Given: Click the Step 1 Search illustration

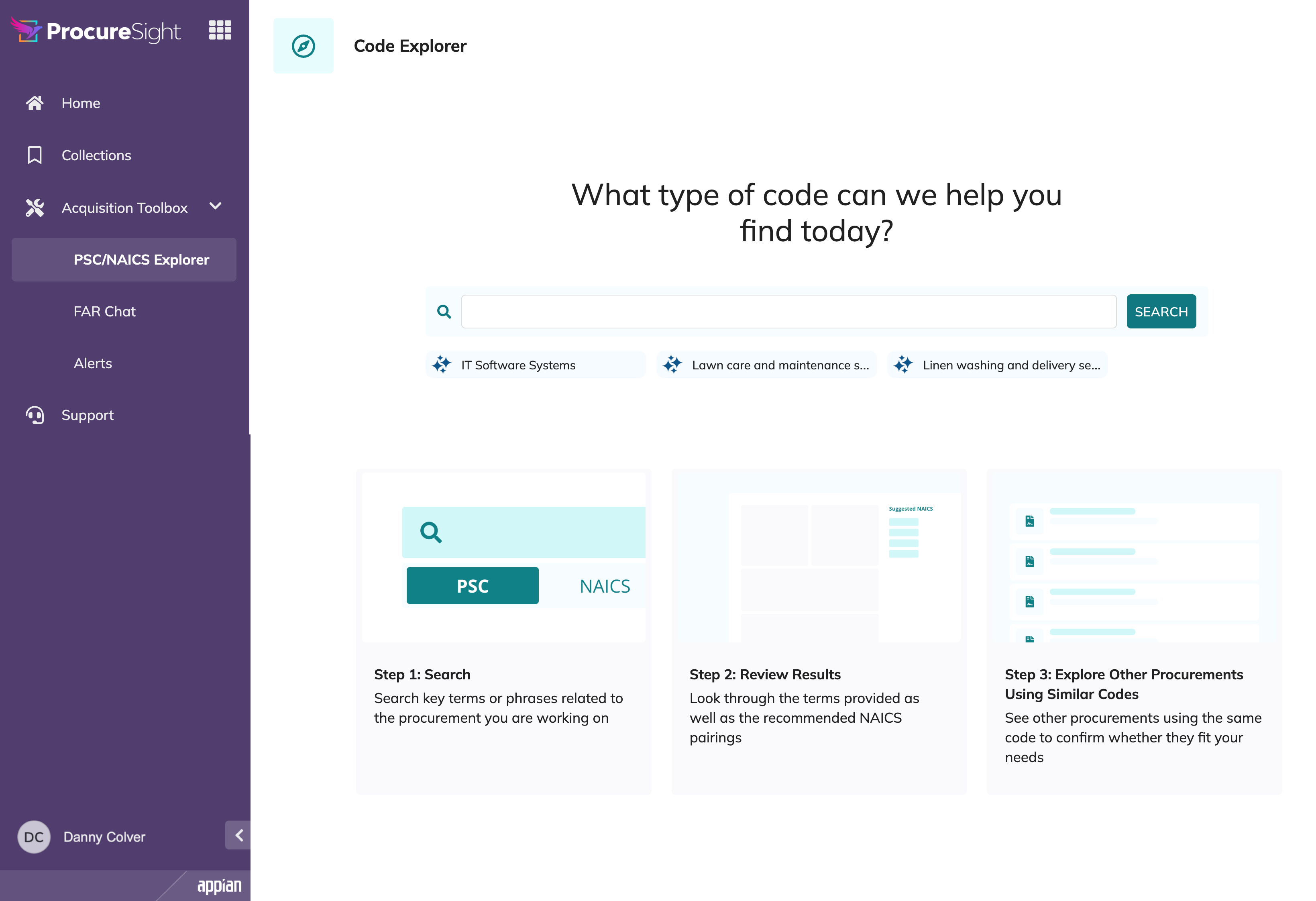Looking at the screenshot, I should 503,557.
